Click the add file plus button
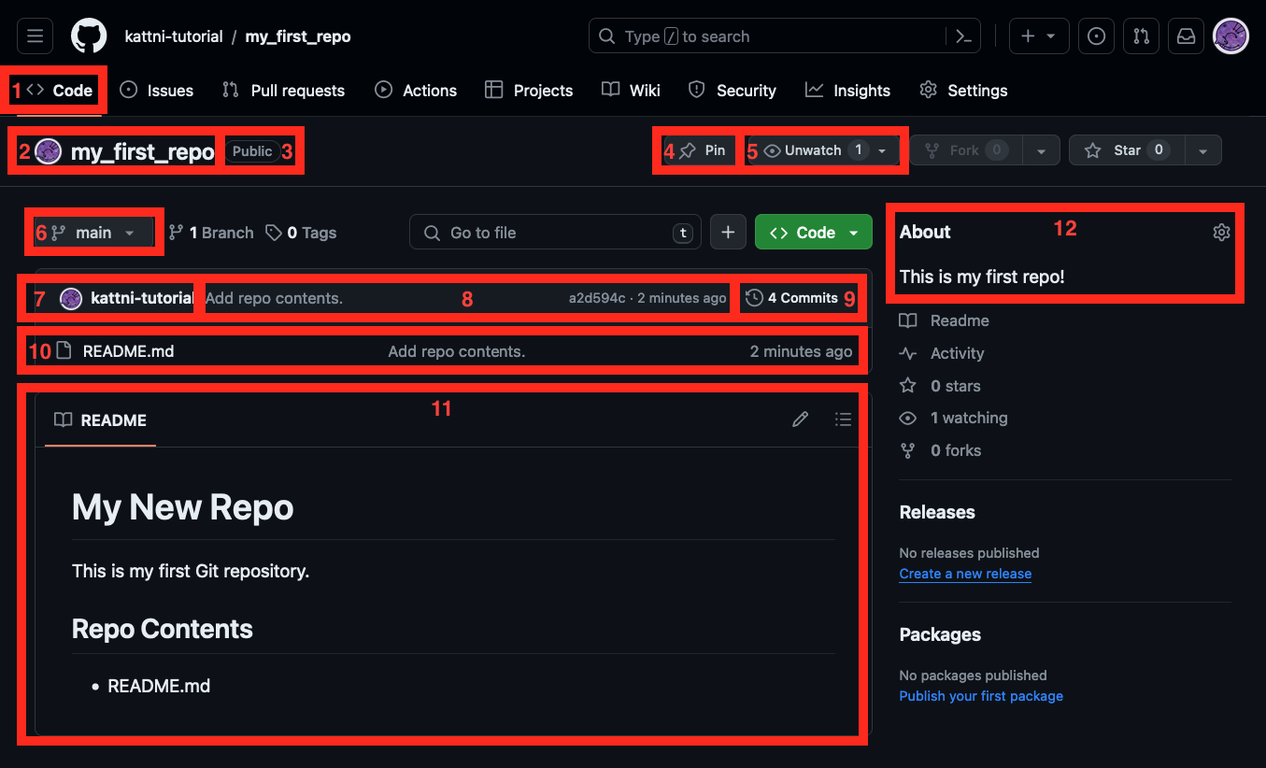Image resolution: width=1266 pixels, height=768 pixels. (728, 233)
